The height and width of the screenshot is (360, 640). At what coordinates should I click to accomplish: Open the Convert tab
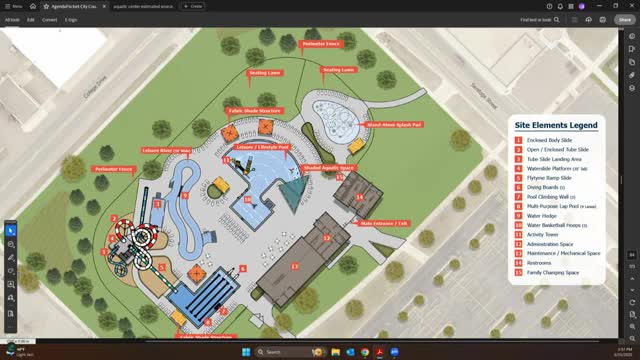tap(49, 20)
